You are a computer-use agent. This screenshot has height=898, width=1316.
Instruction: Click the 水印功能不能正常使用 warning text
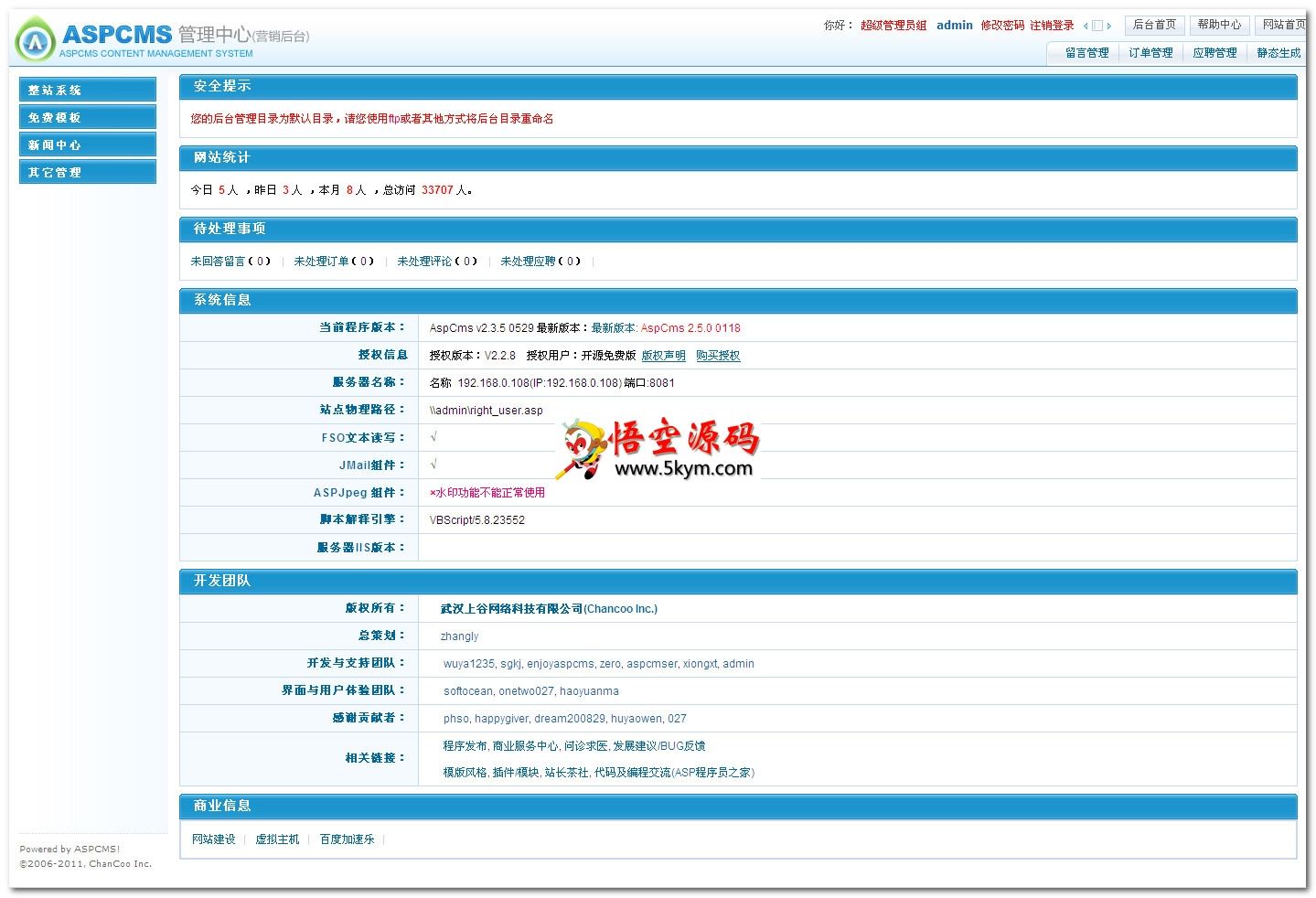(x=487, y=493)
